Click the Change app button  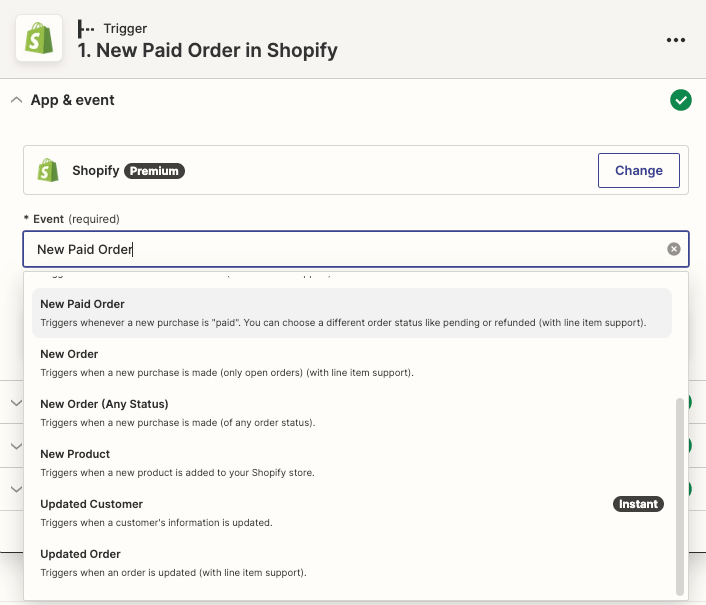point(638,170)
